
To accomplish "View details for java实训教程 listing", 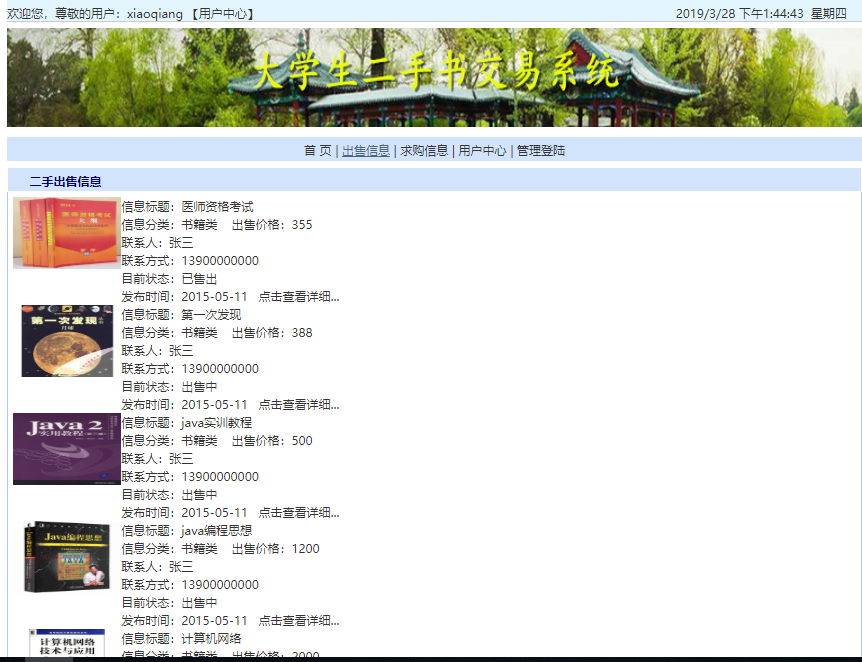I will click(299, 512).
